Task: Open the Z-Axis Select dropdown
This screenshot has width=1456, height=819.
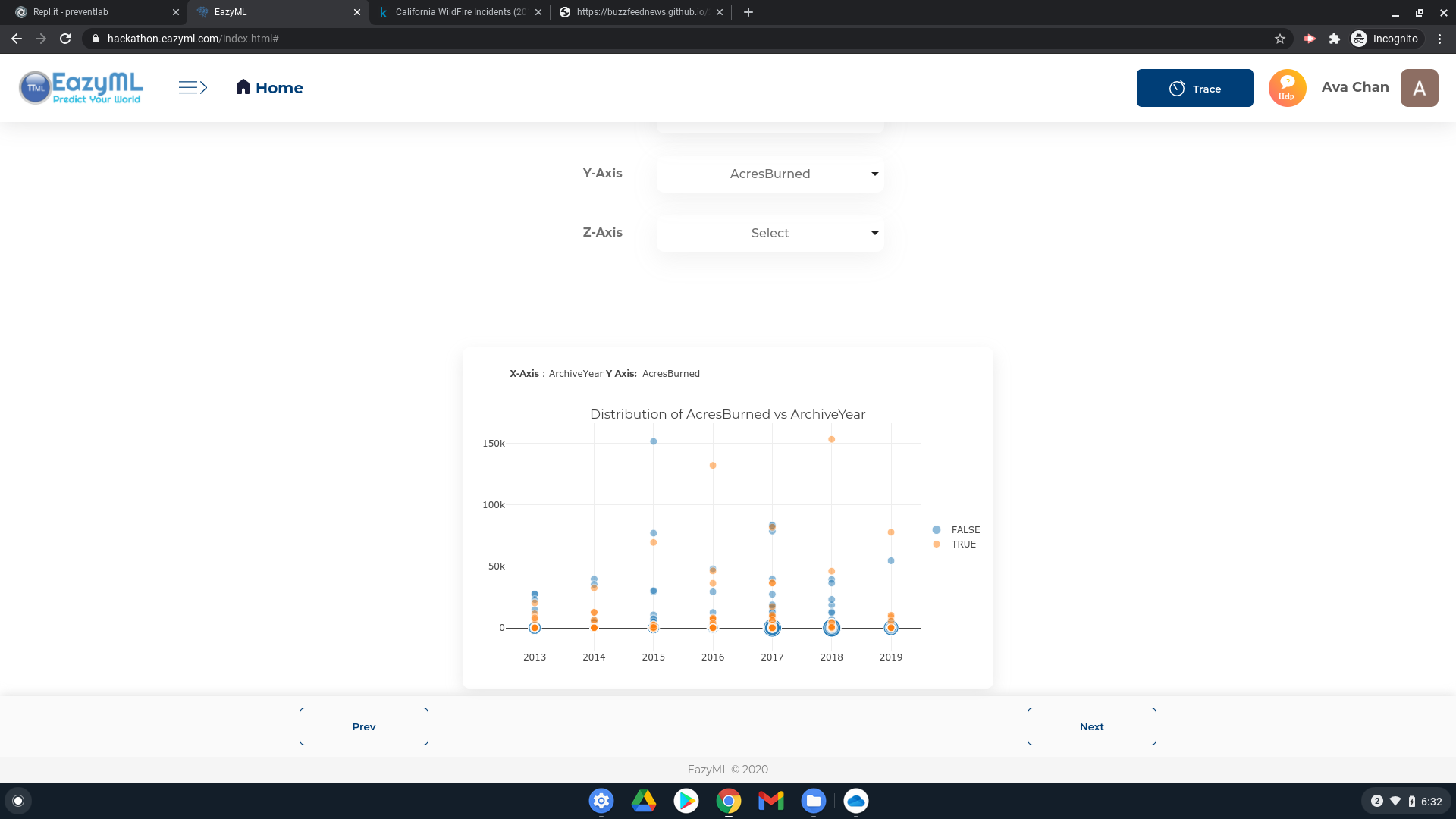Action: tap(770, 233)
